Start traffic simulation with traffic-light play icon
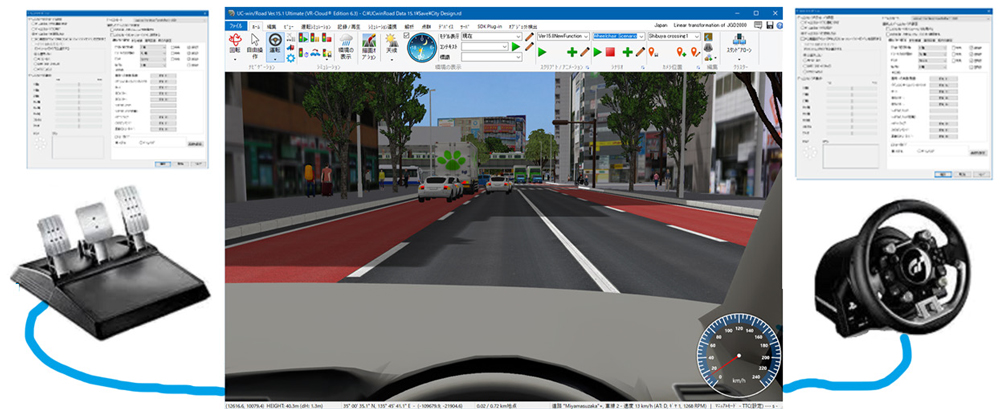Viewport: 1000px width, 409px height. point(303,38)
